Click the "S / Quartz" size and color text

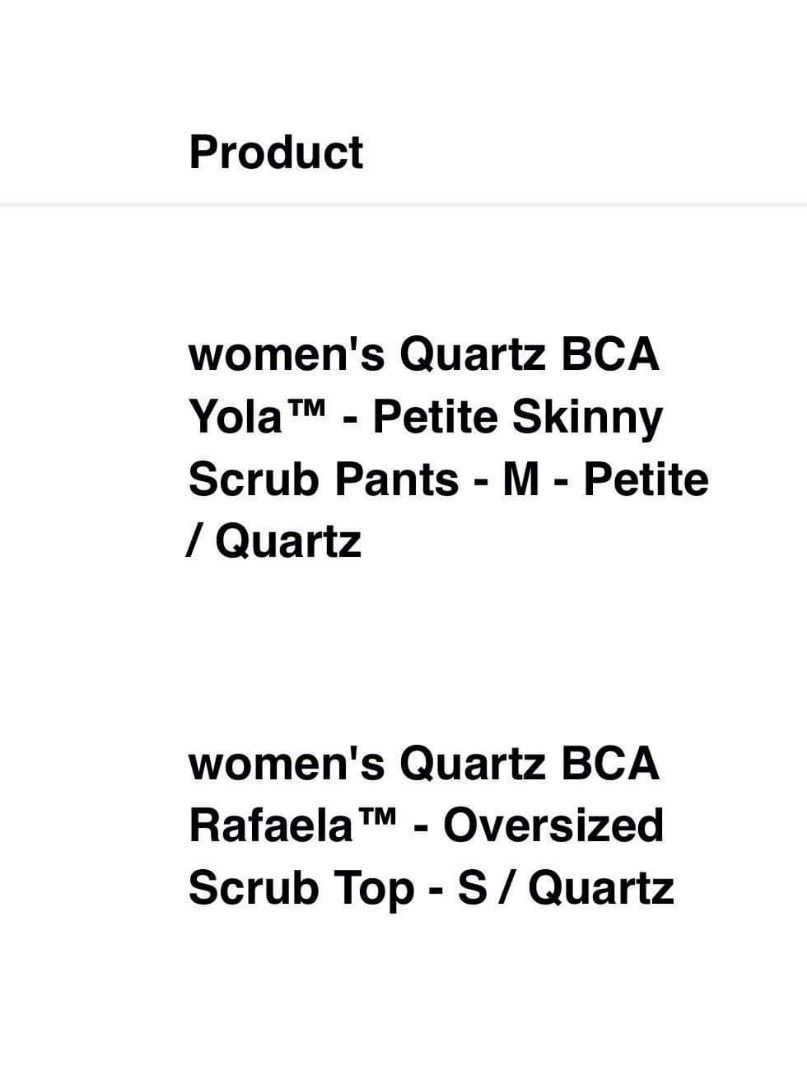[x=565, y=889]
